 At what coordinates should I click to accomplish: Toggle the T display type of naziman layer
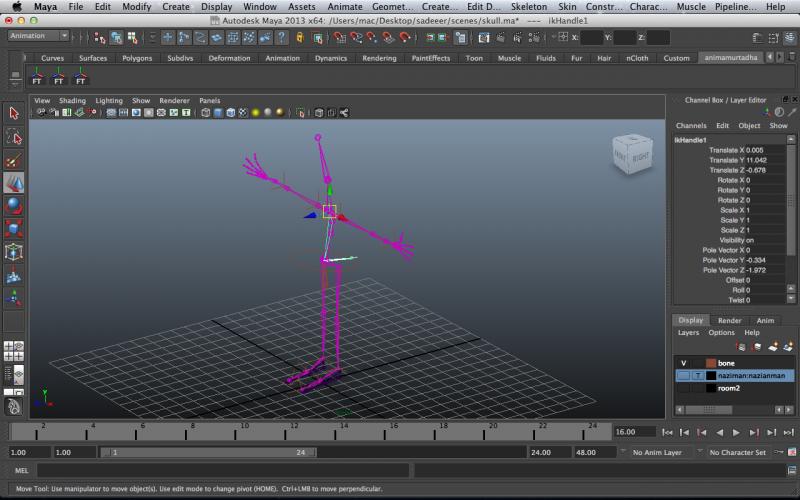tap(697, 376)
